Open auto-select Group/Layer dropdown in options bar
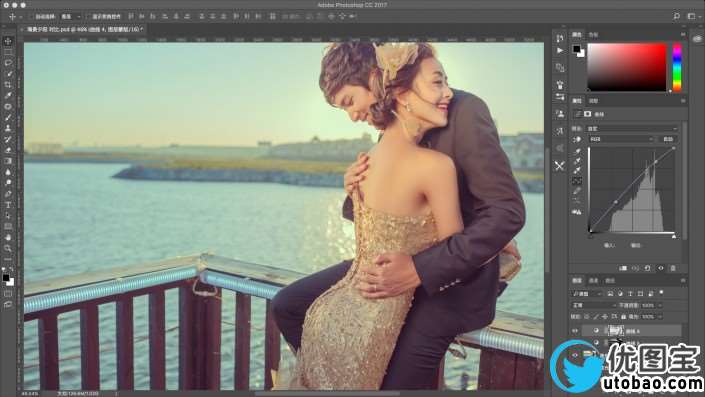This screenshot has height=397, width=705. (71, 17)
